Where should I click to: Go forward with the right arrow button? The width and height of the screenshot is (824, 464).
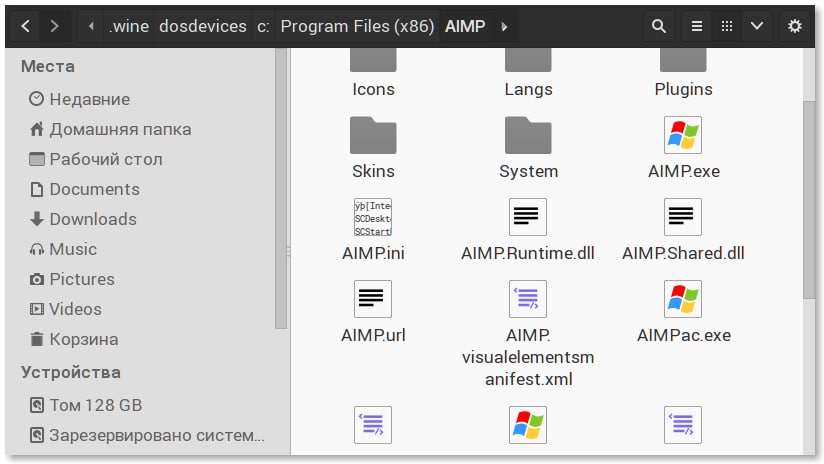coord(54,26)
